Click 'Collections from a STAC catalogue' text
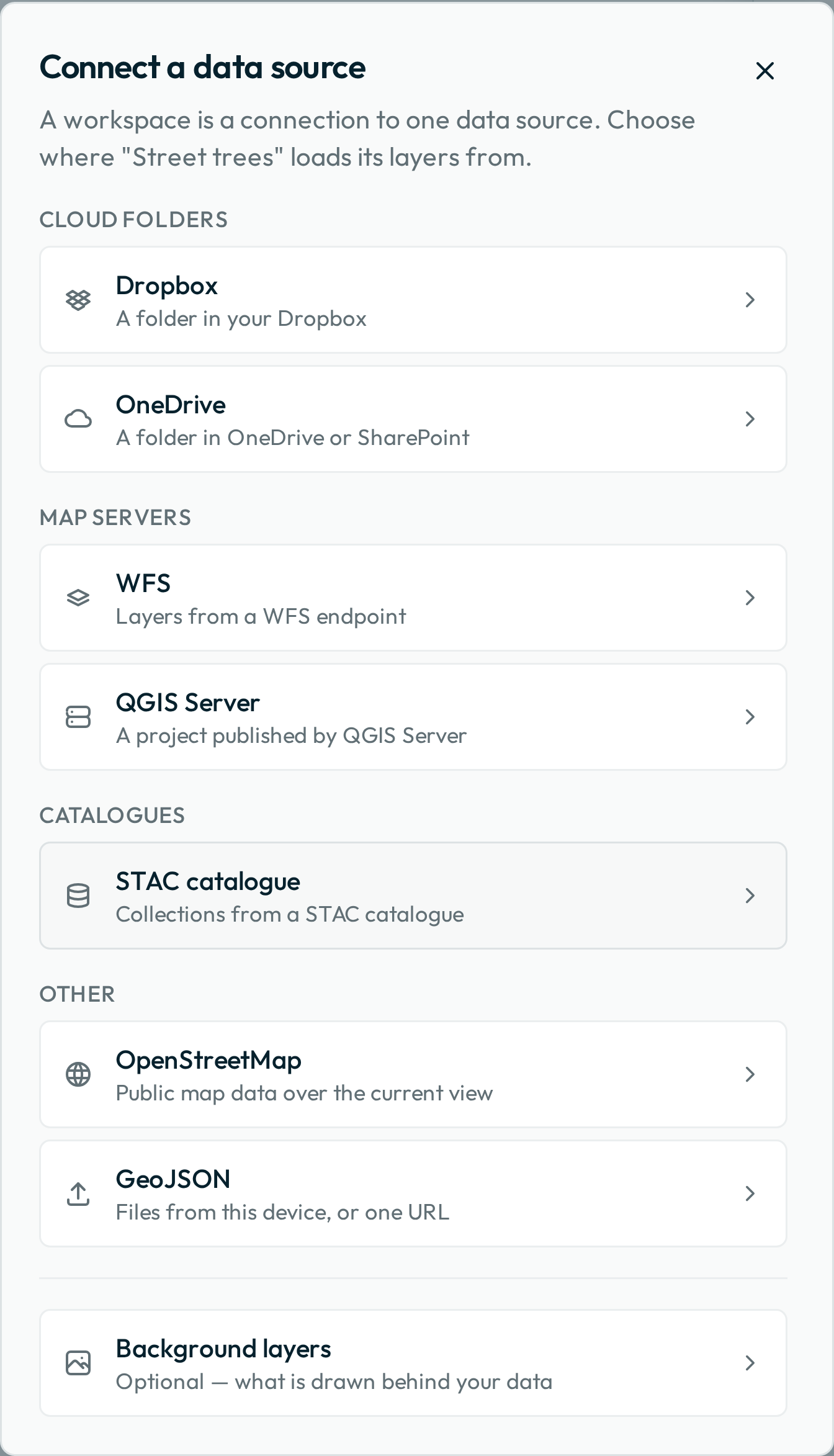 click(290, 914)
